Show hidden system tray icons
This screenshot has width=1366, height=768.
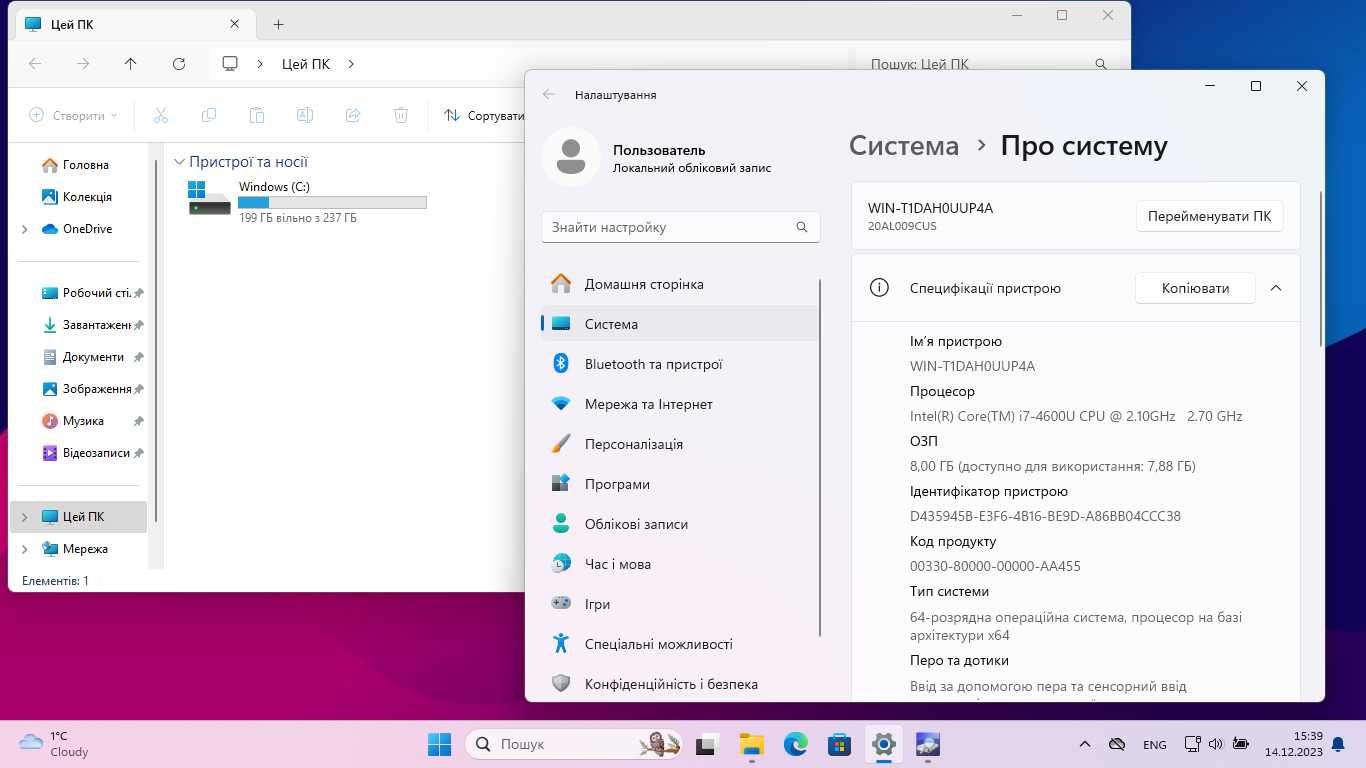tap(1084, 744)
